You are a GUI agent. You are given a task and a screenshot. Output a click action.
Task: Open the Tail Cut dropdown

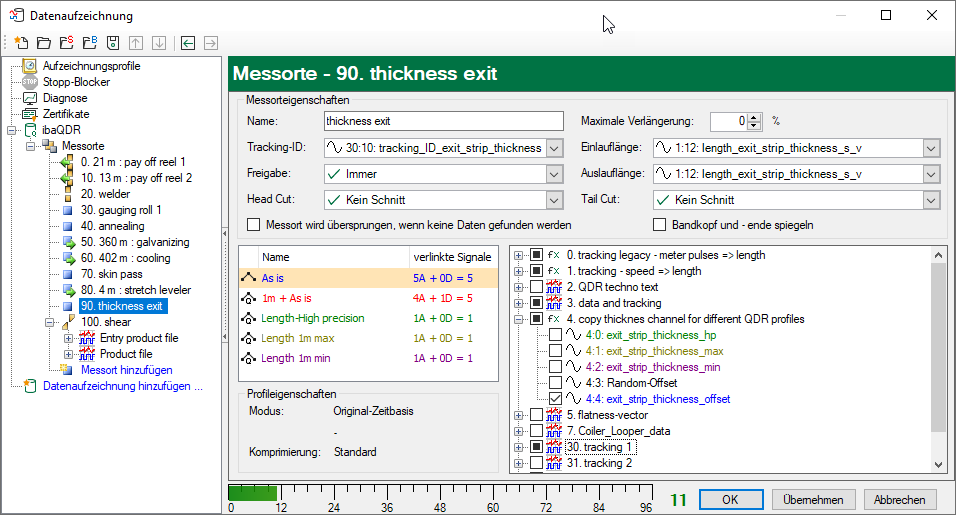coord(931,200)
